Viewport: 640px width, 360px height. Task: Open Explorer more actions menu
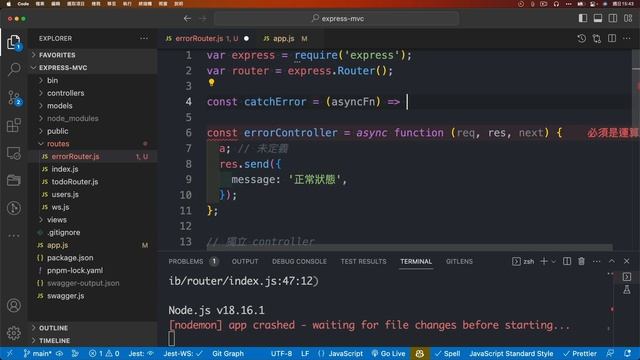click(x=144, y=38)
